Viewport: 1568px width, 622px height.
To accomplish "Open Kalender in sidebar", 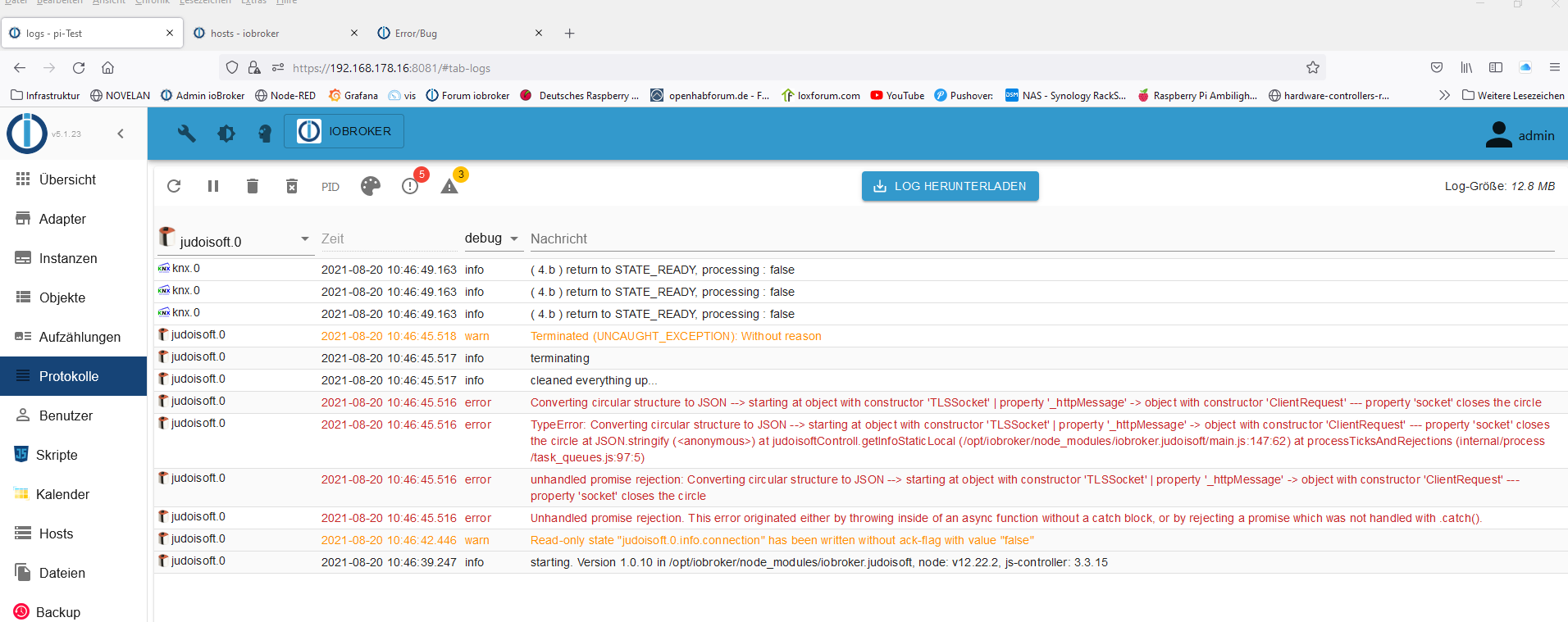I will (x=74, y=494).
